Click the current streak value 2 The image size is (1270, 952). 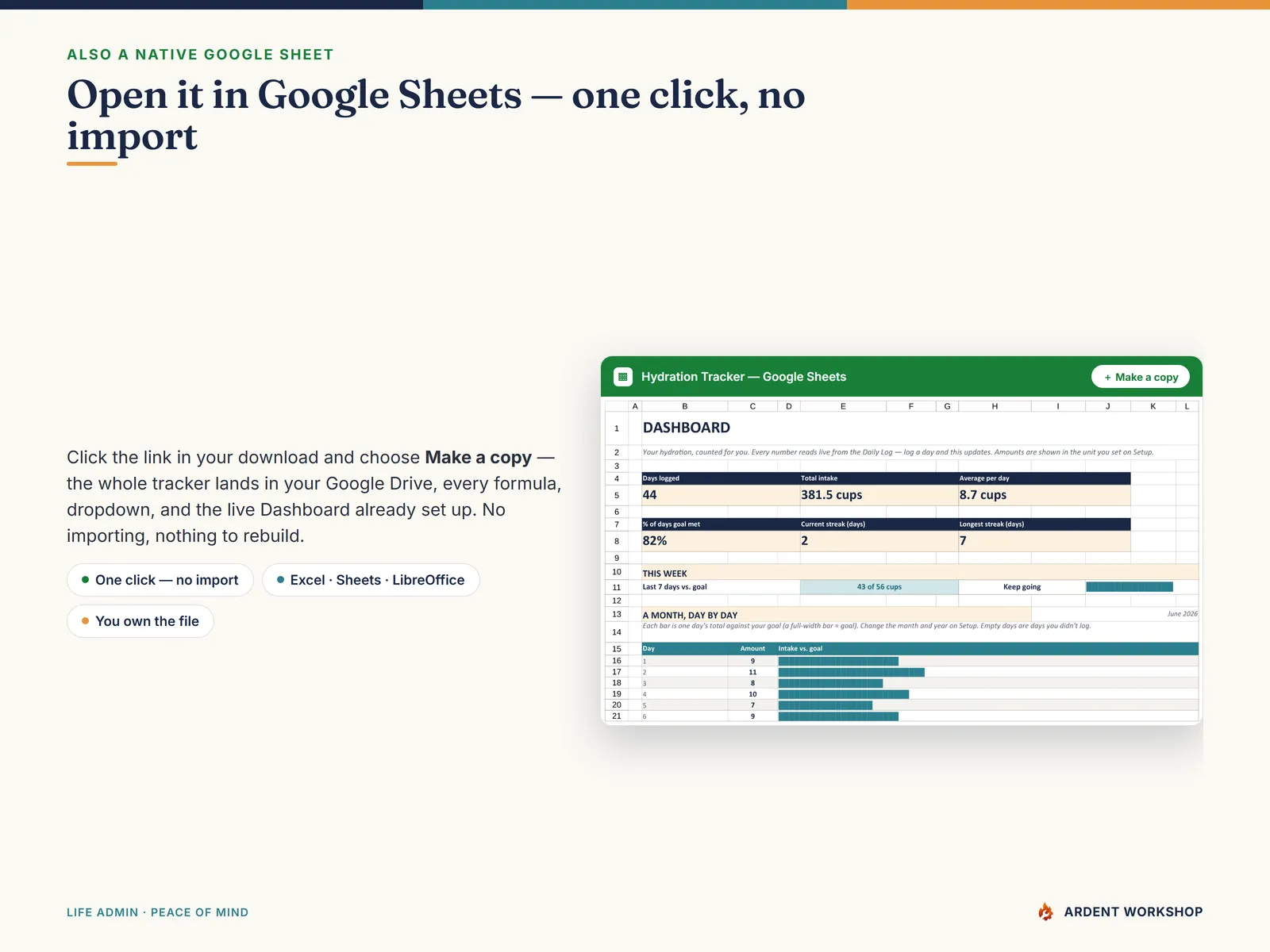point(879,541)
